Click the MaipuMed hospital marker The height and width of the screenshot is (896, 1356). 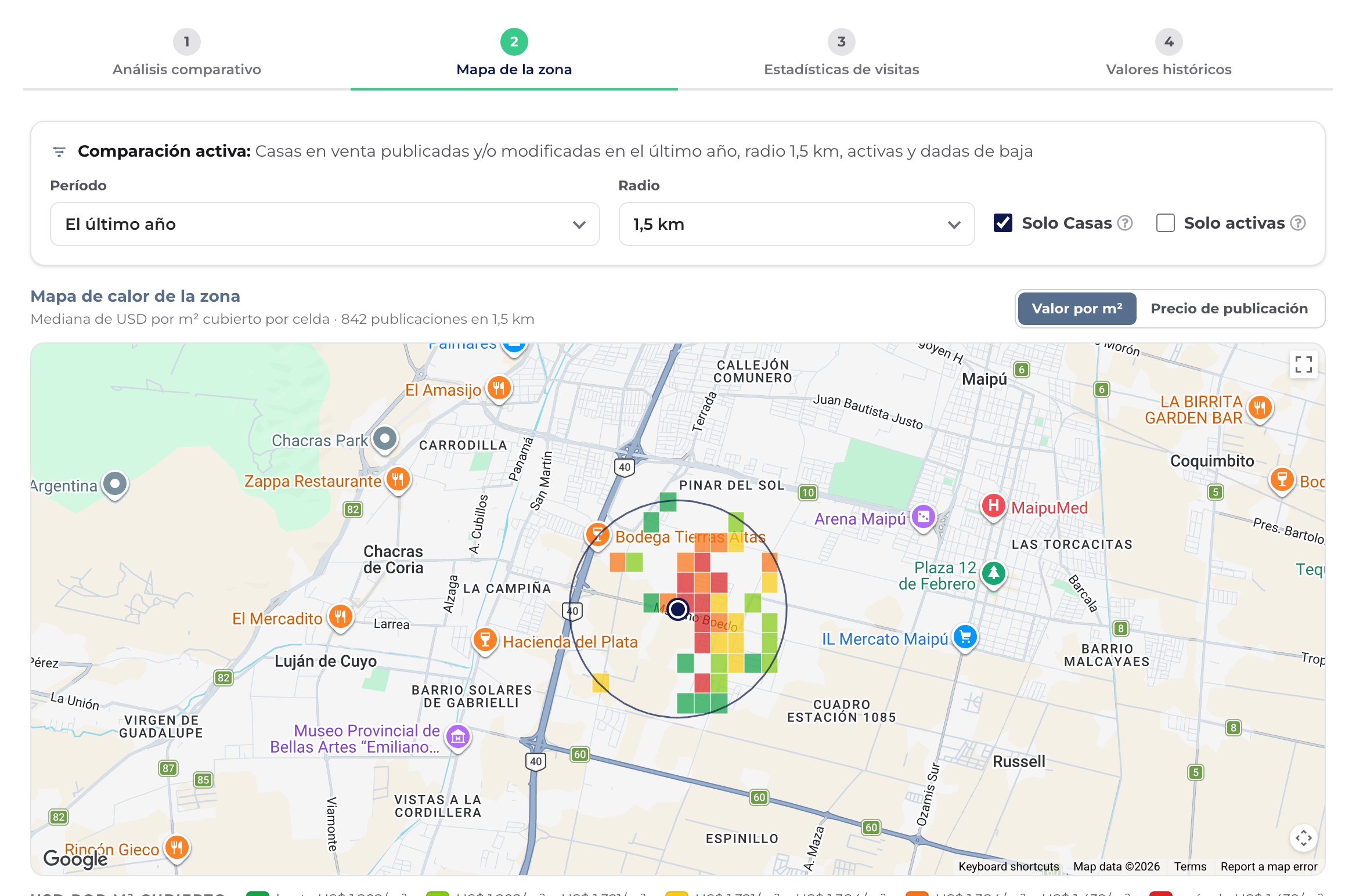click(993, 506)
